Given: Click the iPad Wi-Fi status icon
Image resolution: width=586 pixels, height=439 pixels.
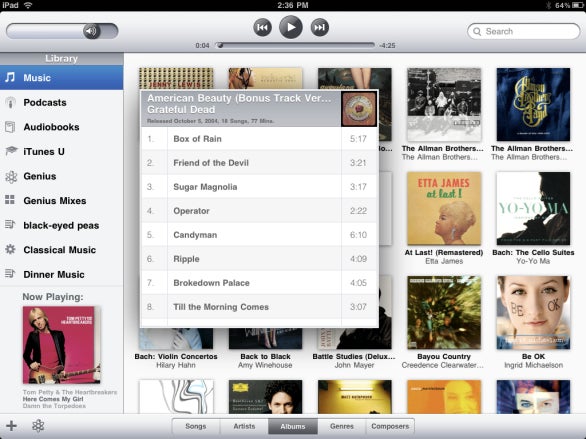Looking at the screenshot, I should (x=28, y=5).
